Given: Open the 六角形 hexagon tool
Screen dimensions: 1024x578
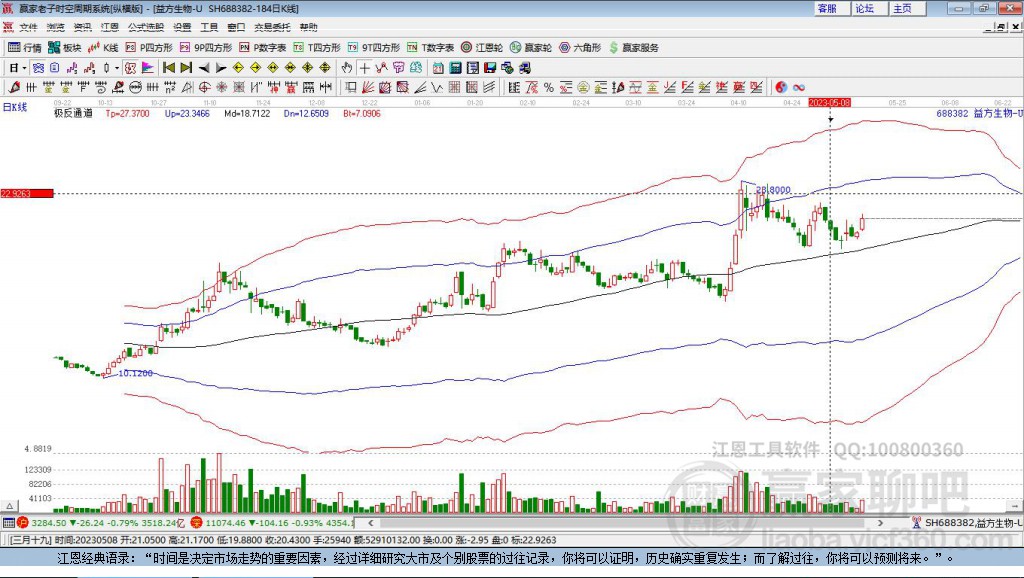Looking at the screenshot, I should 580,48.
